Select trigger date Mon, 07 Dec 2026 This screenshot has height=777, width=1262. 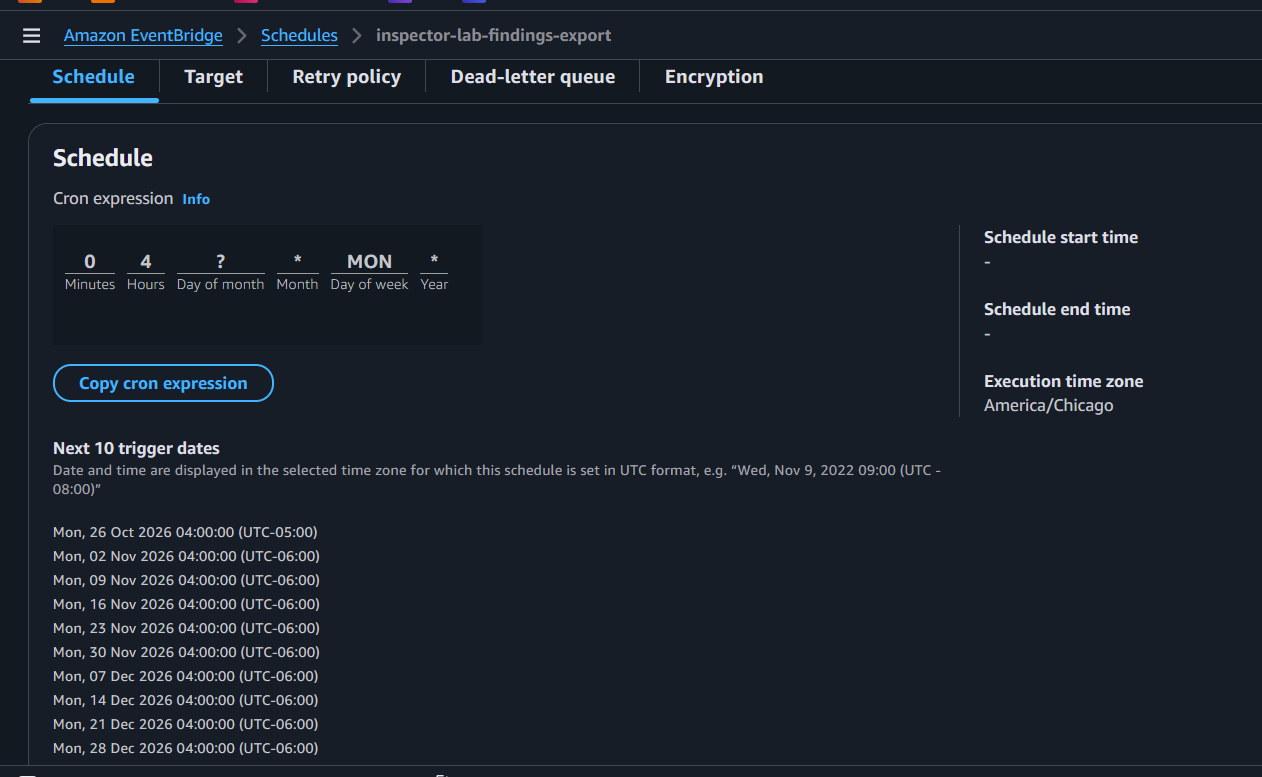pos(186,676)
